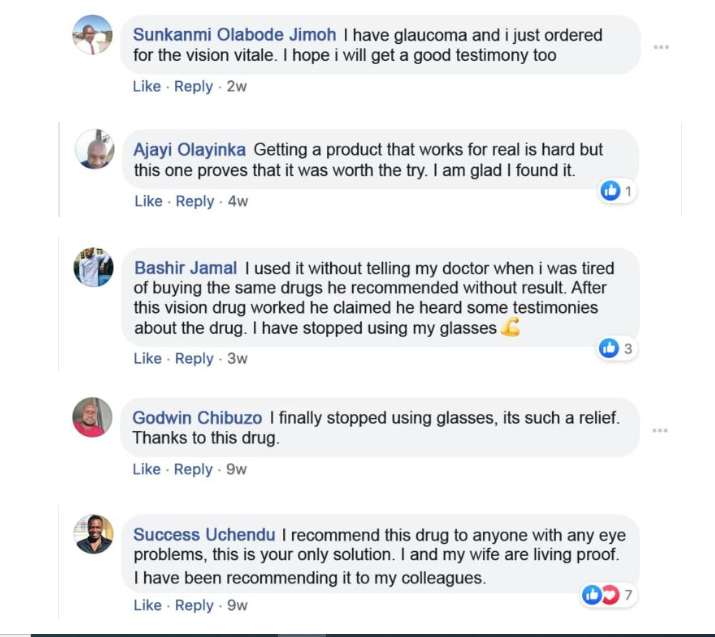Screen dimensions: 715x637
Task: Open Bashir Jamal's profile avatar
Action: pos(93,267)
